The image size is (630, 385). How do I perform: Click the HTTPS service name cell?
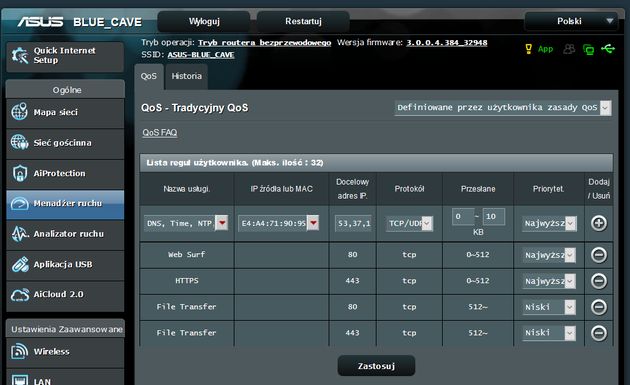click(x=187, y=281)
